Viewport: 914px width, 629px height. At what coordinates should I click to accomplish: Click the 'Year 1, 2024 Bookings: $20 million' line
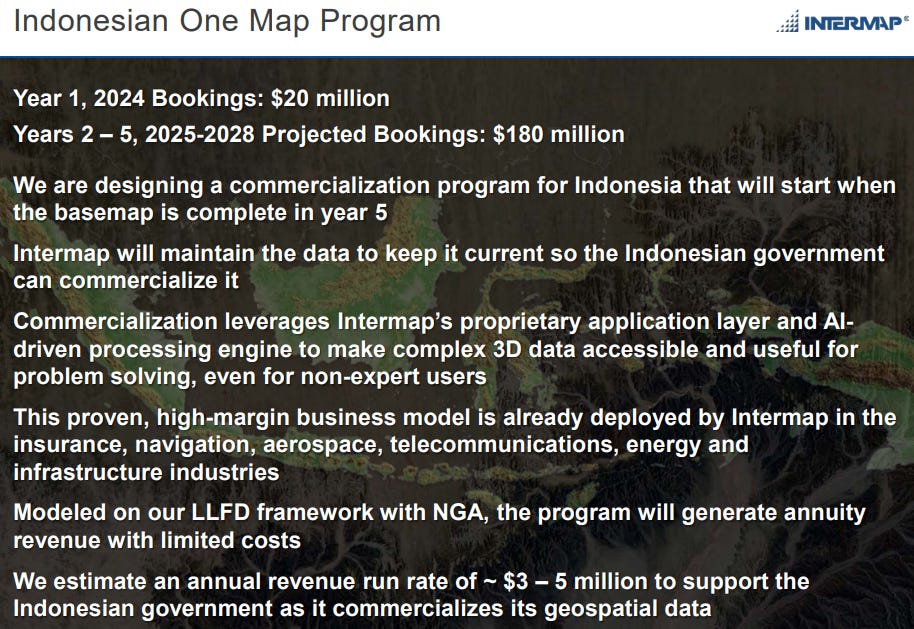click(201, 99)
